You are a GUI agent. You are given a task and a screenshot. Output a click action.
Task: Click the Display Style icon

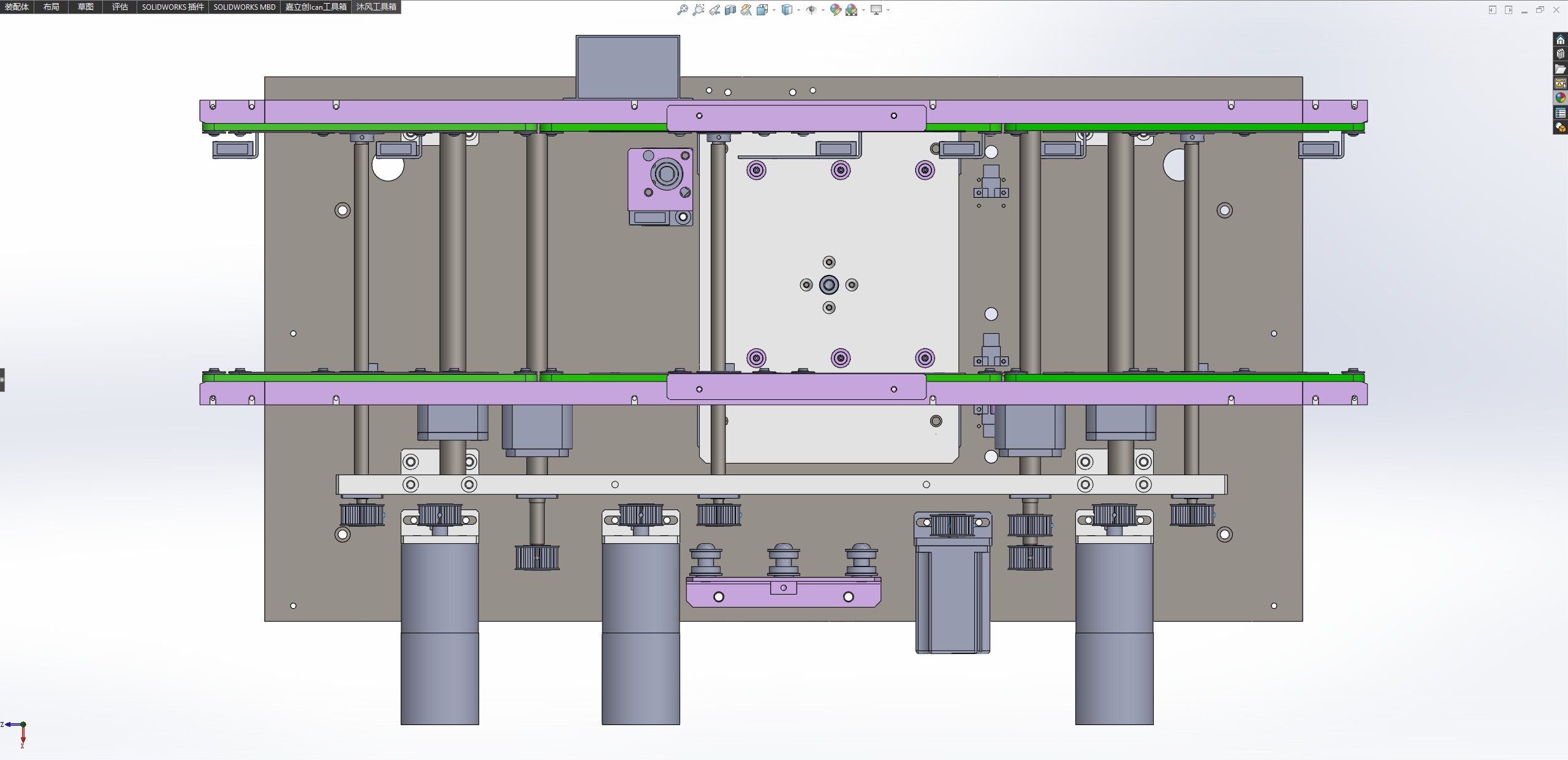[x=787, y=10]
